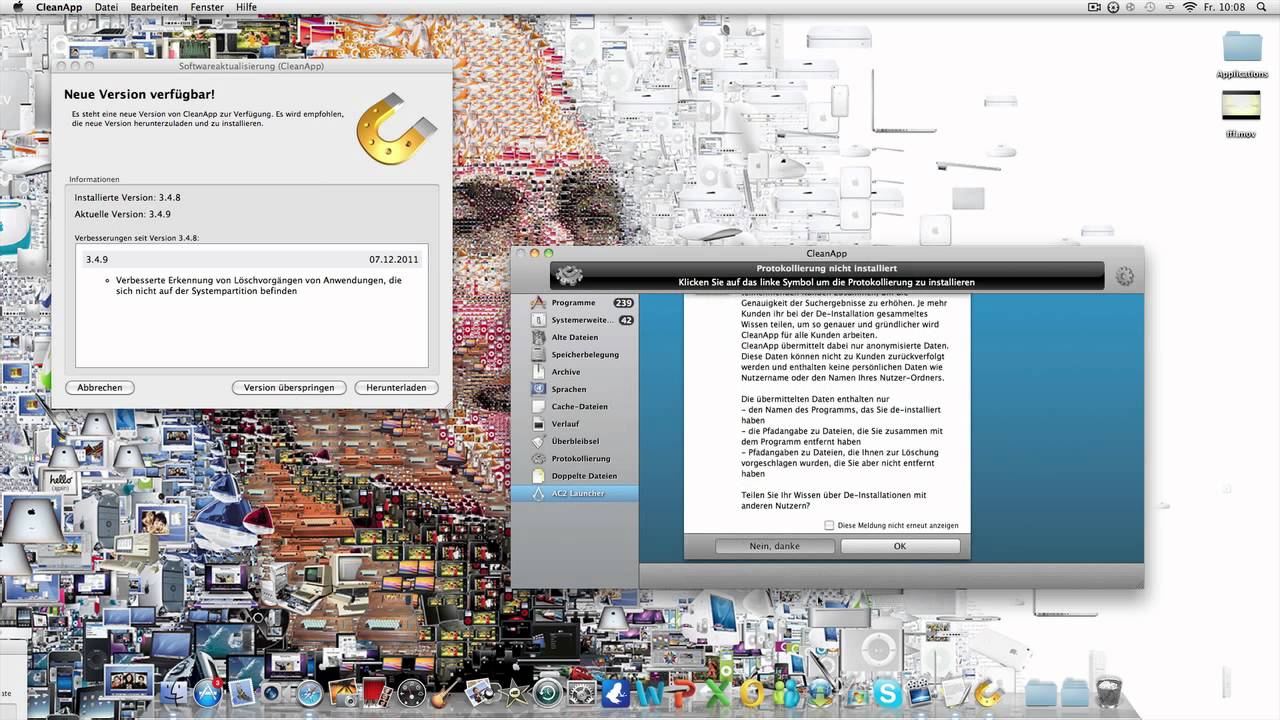Click the Herunterladen button
Viewport: 1280px width, 720px height.
(396, 387)
